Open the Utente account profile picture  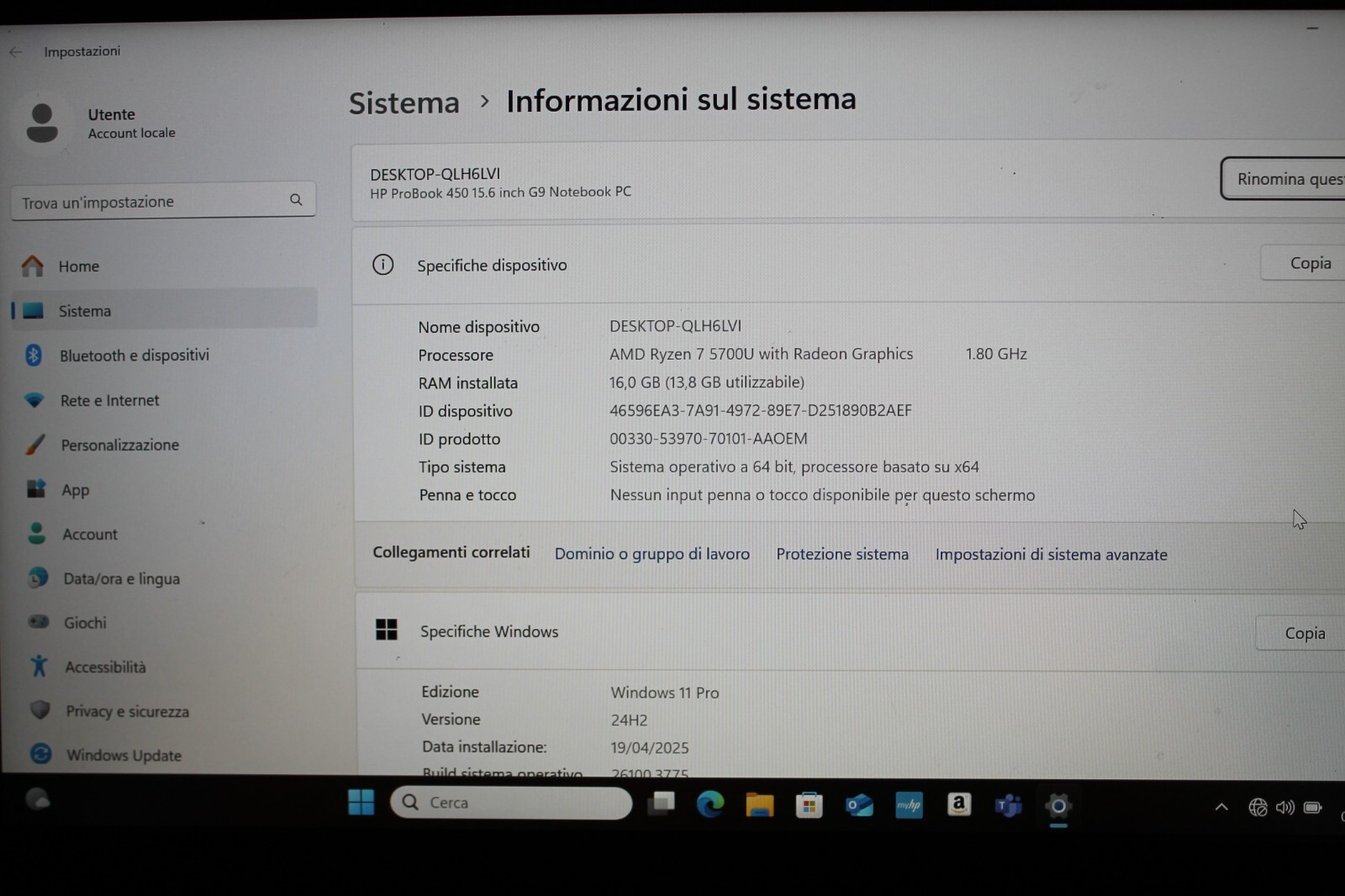[41, 123]
